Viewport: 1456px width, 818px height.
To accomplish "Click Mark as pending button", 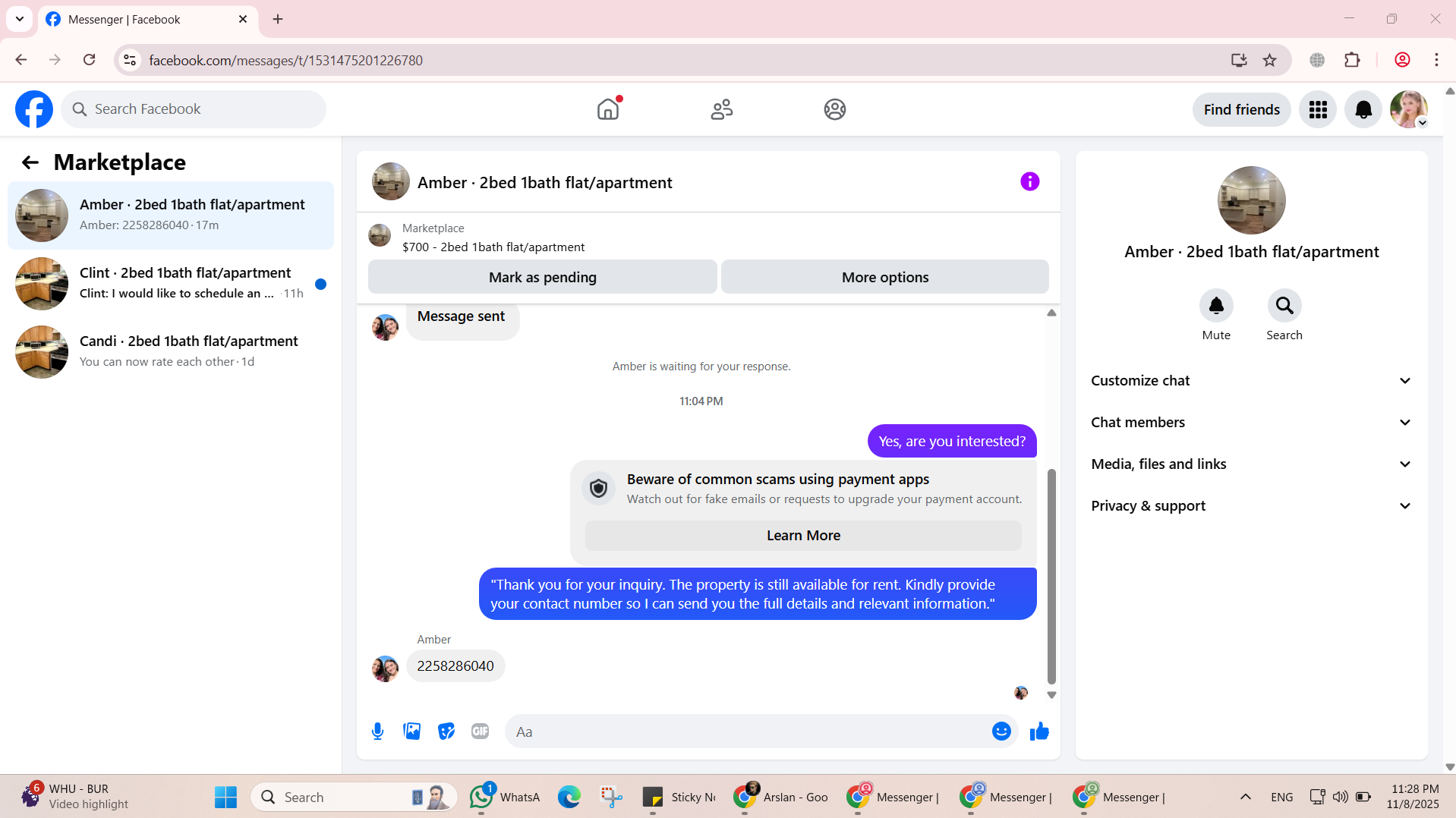I will pyautogui.click(x=543, y=277).
